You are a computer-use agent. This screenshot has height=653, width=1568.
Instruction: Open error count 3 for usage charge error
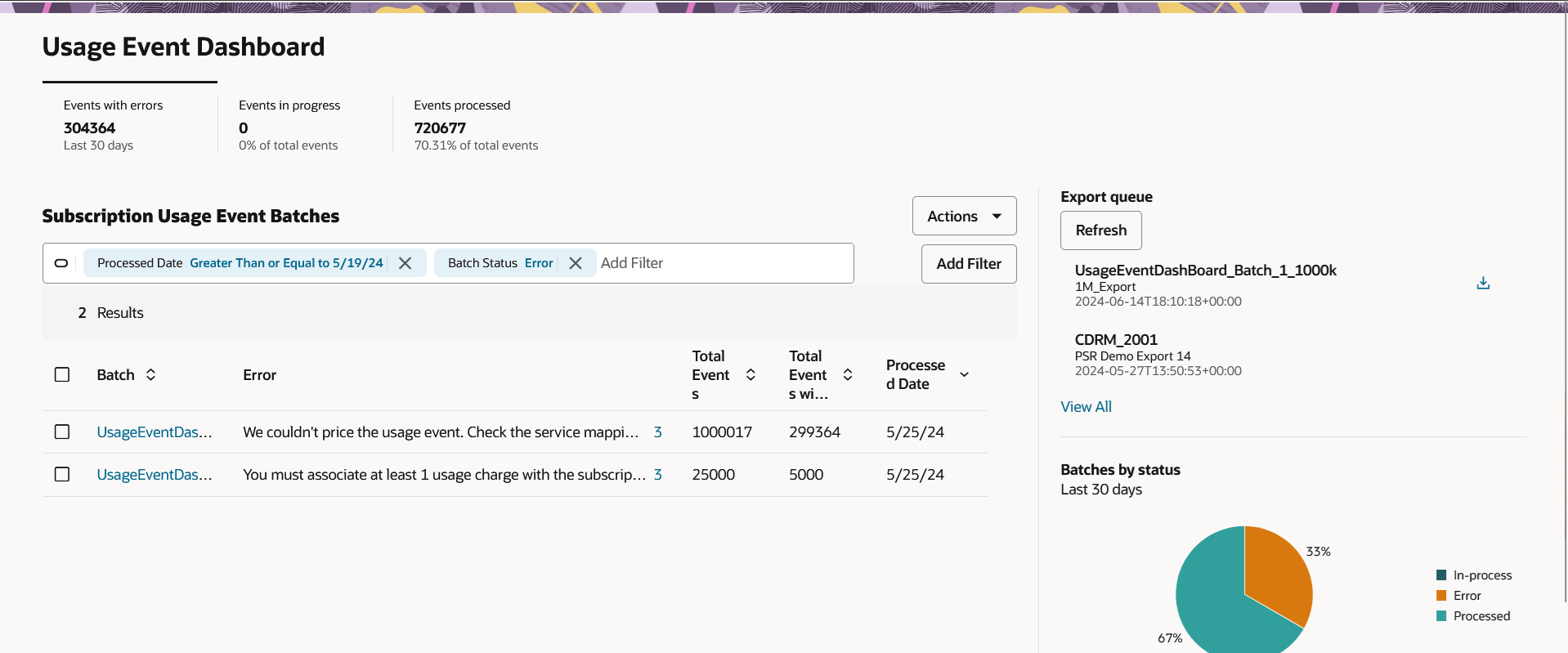658,475
